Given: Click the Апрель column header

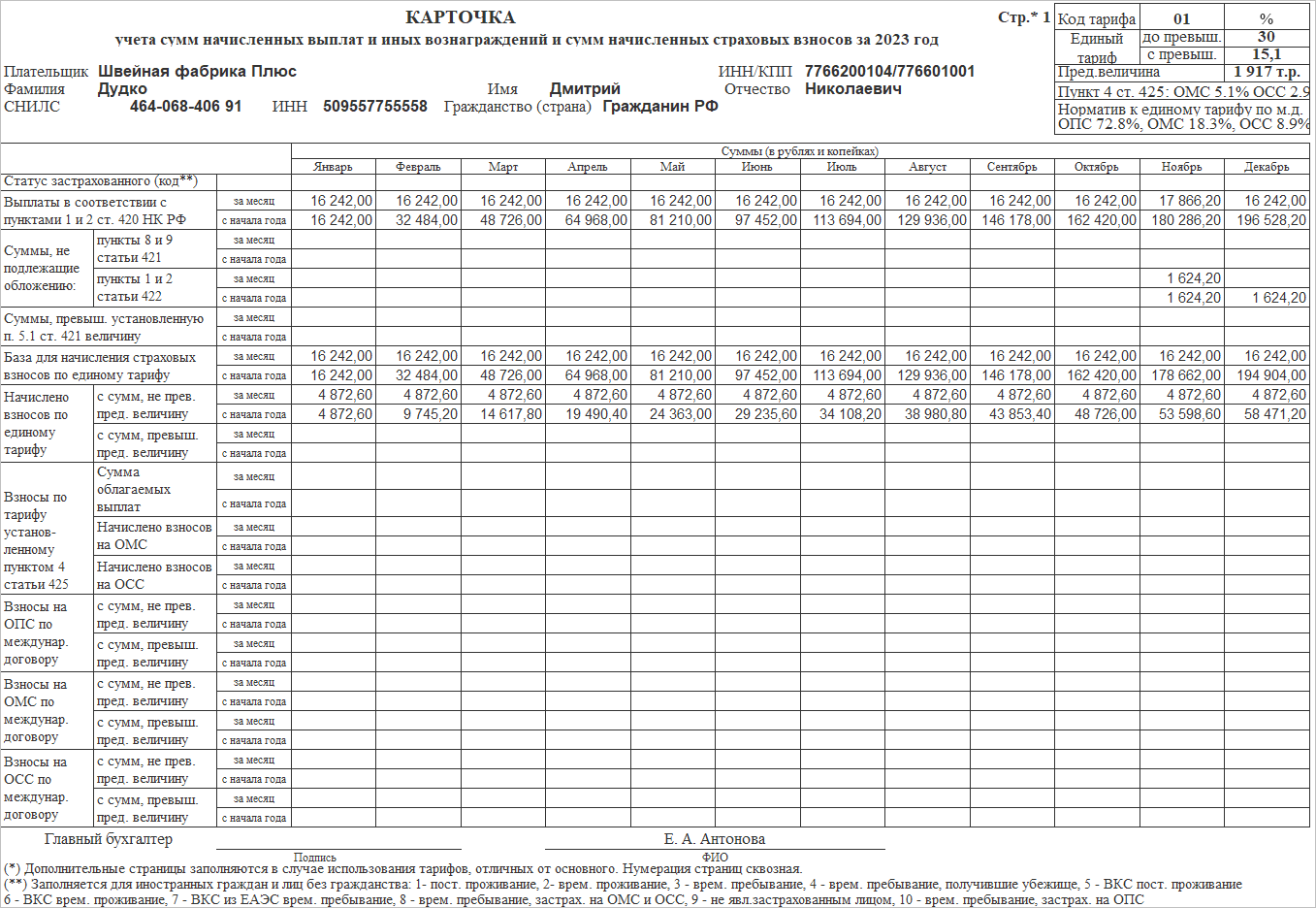Looking at the screenshot, I should pos(588,167).
